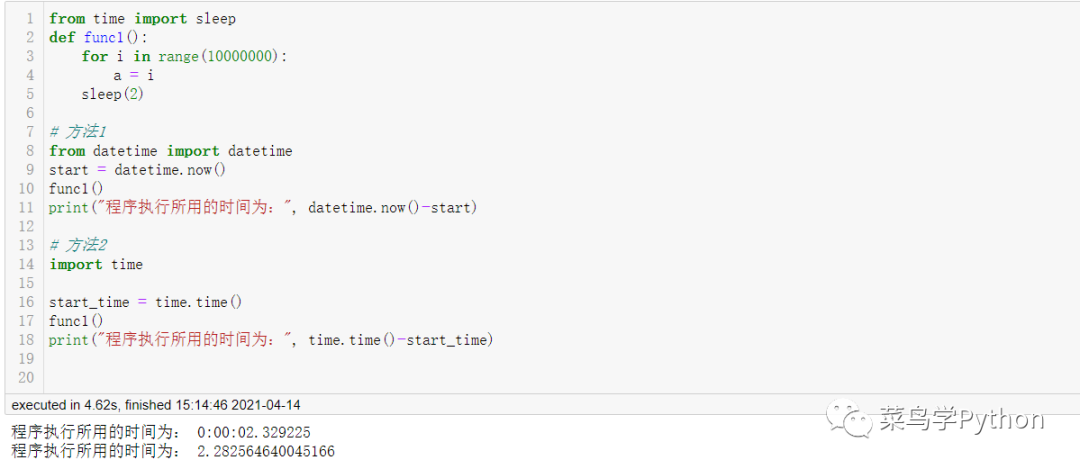Click line number 11 in the gutter

click(x=26, y=207)
